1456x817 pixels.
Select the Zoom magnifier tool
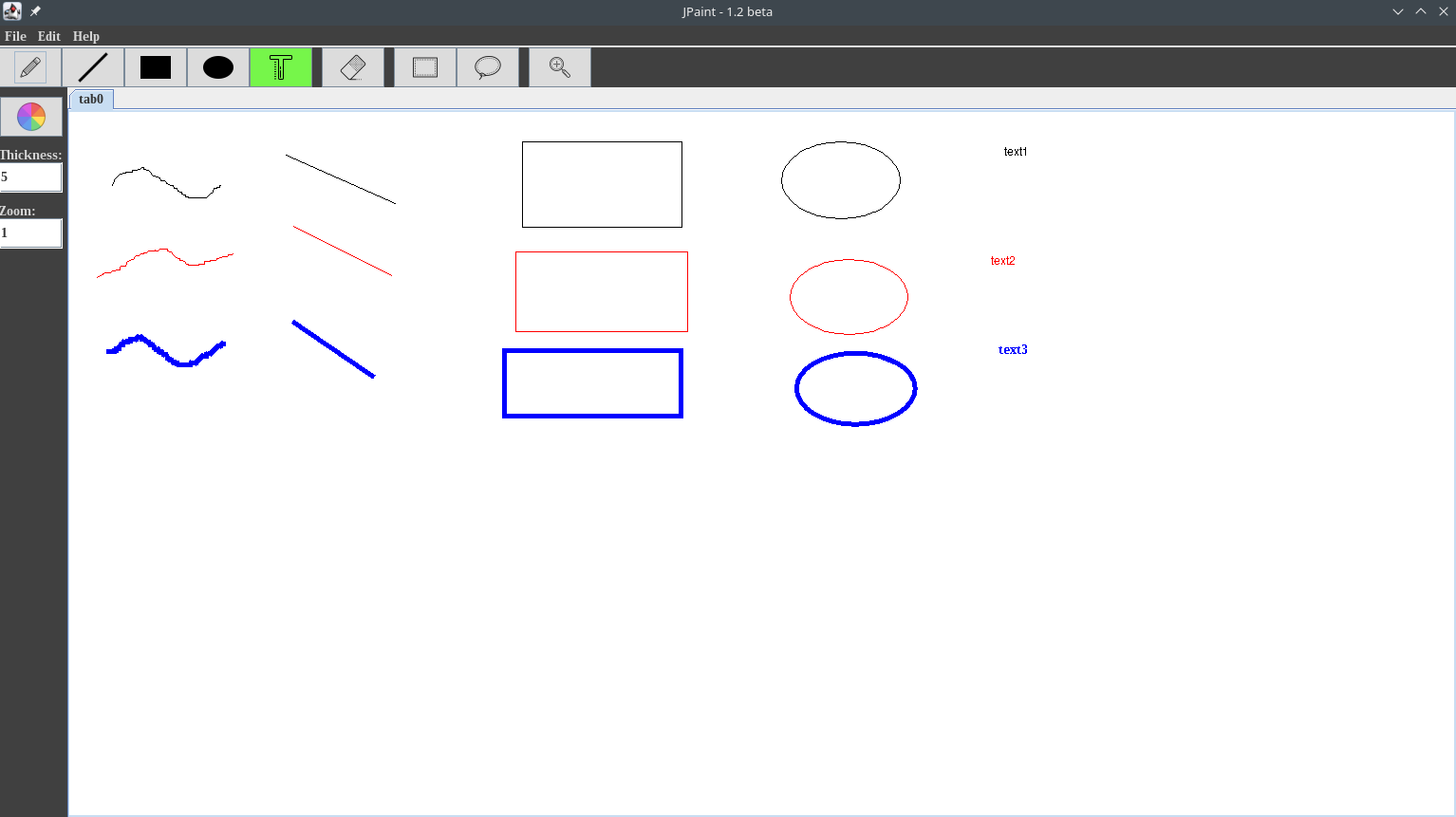(560, 67)
